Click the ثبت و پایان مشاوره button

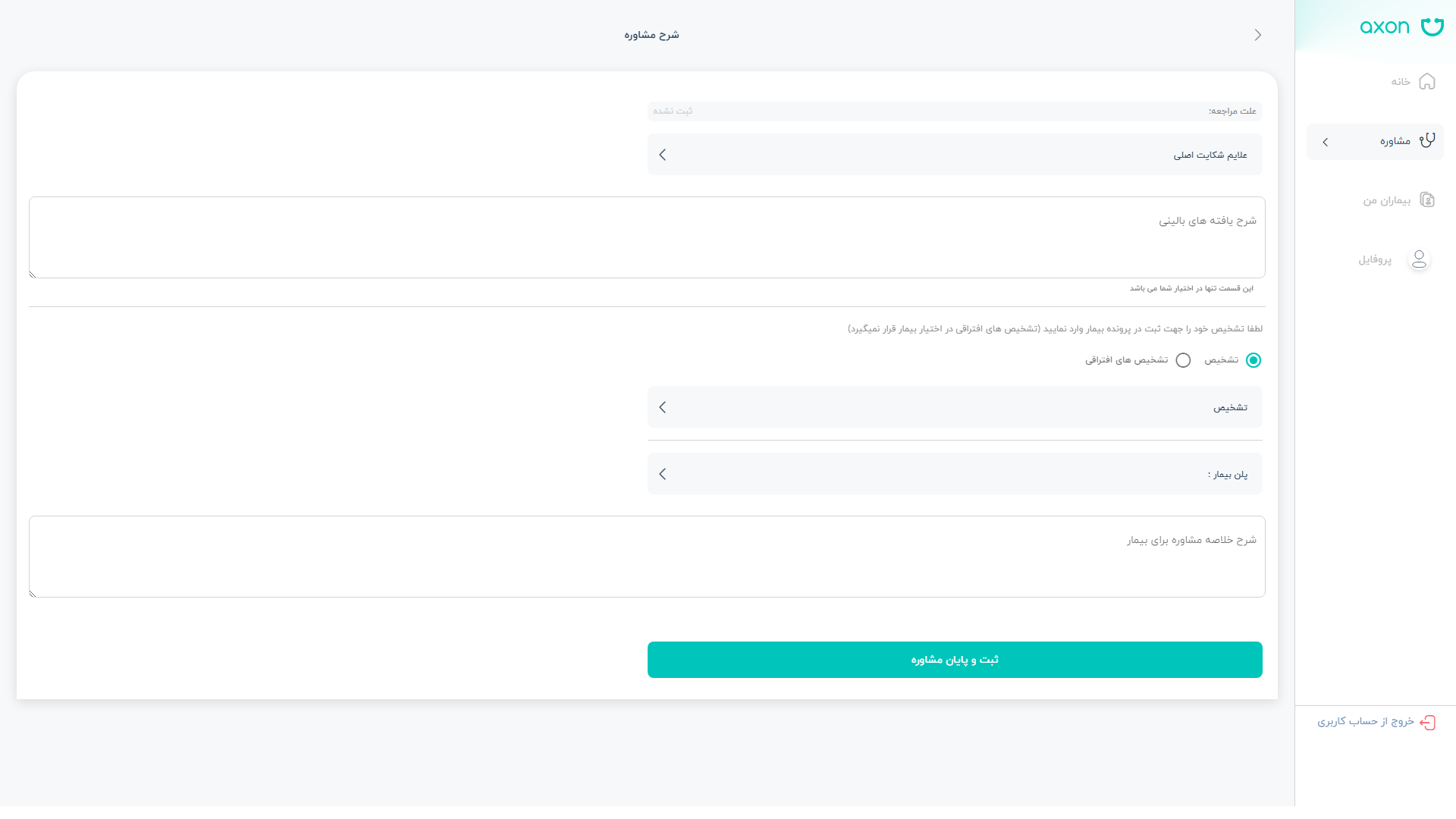[955, 660]
